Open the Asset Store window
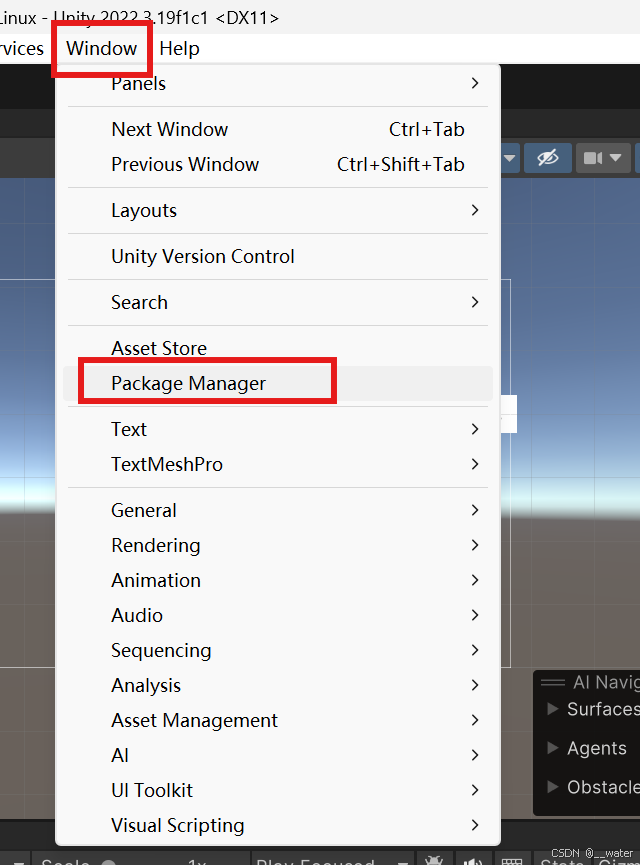This screenshot has width=640, height=865. (x=278, y=348)
